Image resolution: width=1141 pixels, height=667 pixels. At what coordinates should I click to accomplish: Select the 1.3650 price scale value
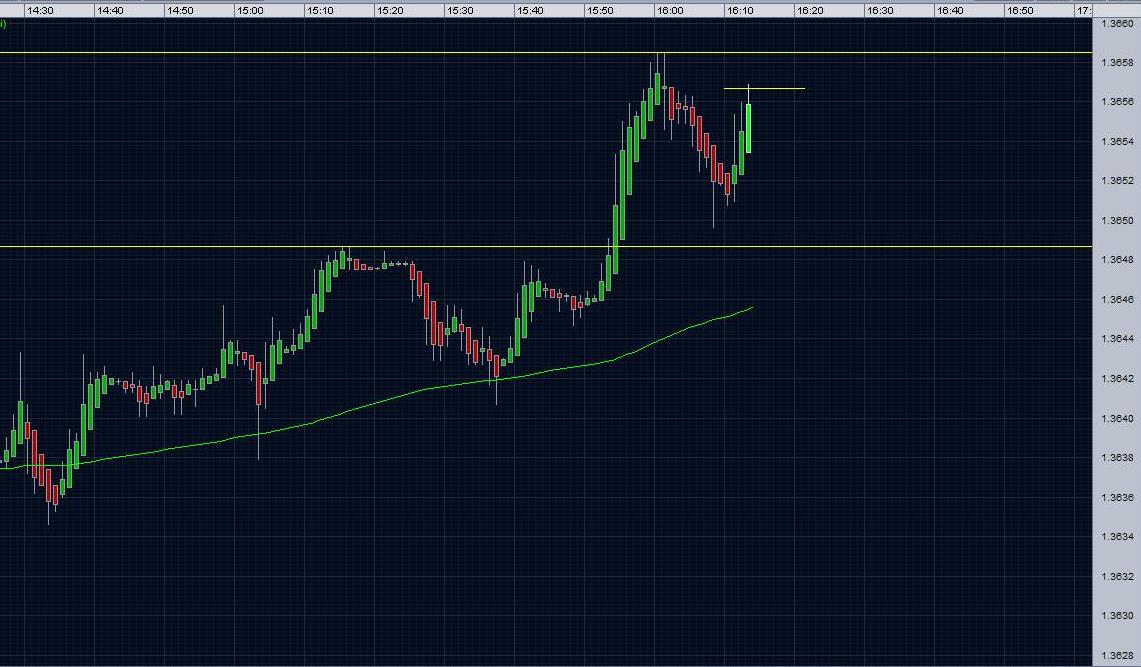[1117, 220]
